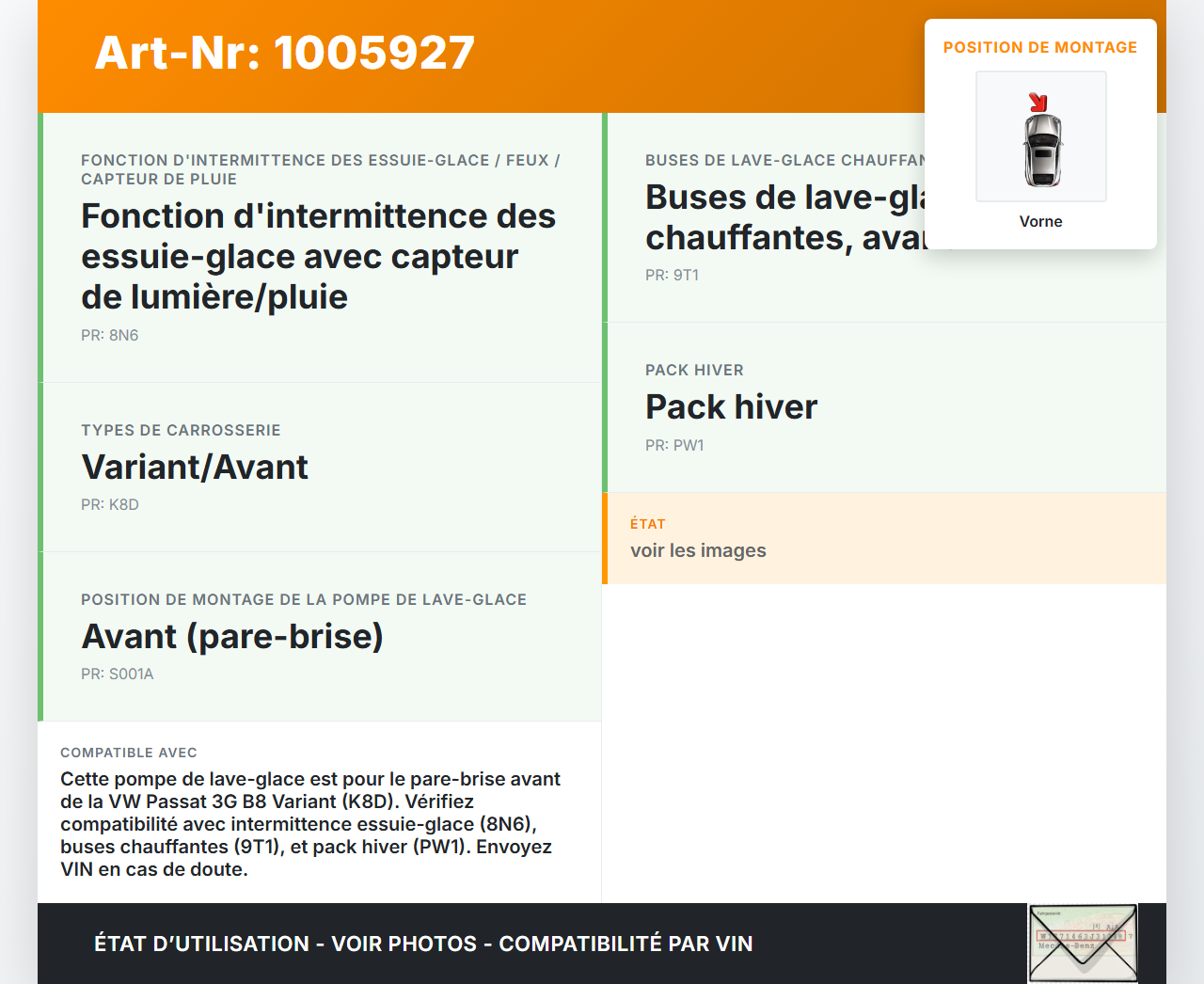
Task: Click PR code K8D under Variant/Avant
Action: 110,504
